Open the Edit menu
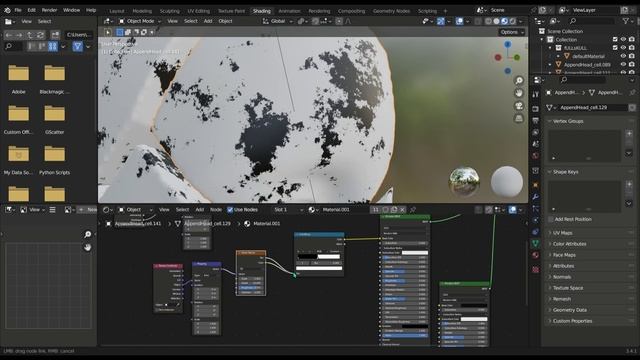The image size is (640, 360). coord(31,10)
